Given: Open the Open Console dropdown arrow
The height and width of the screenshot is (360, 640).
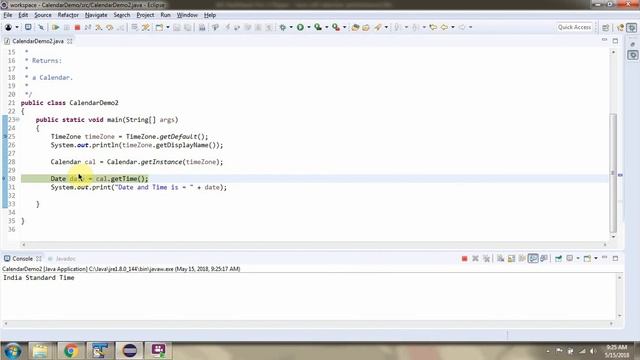Looking at the screenshot, I should pos(596,258).
